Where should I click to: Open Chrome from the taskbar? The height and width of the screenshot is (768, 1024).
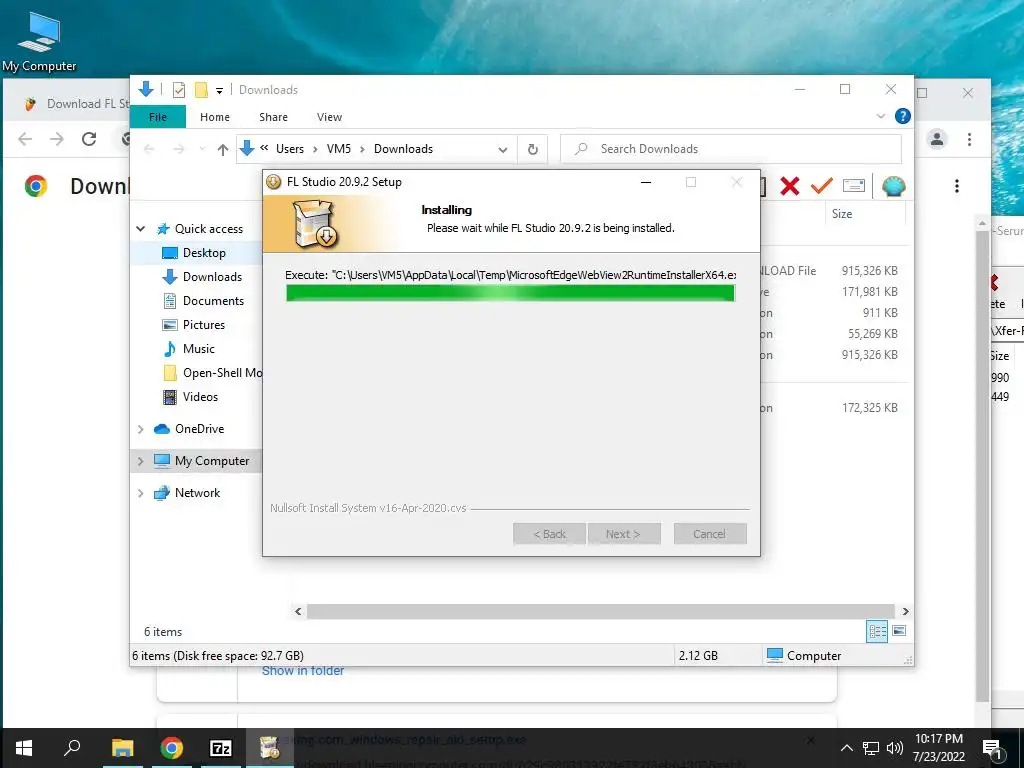click(172, 748)
